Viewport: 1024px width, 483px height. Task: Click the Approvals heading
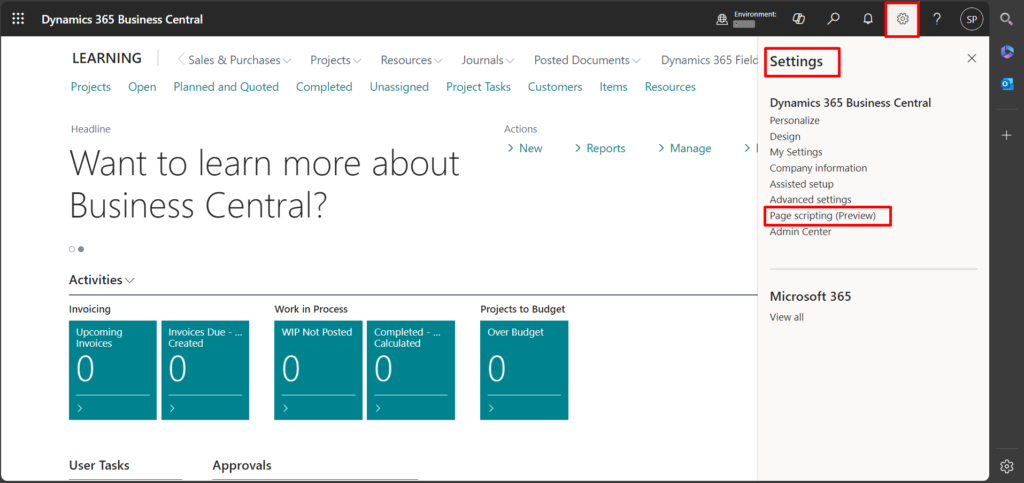click(x=242, y=465)
